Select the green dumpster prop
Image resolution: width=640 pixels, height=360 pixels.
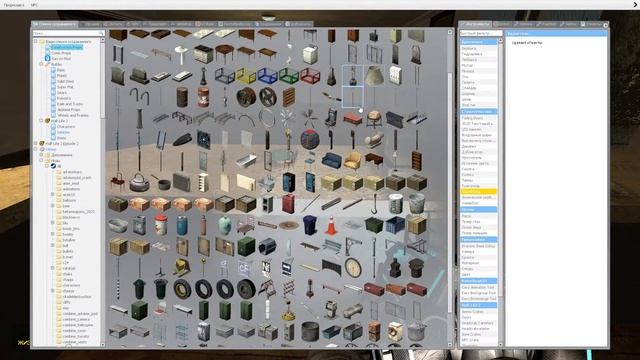tap(374, 225)
